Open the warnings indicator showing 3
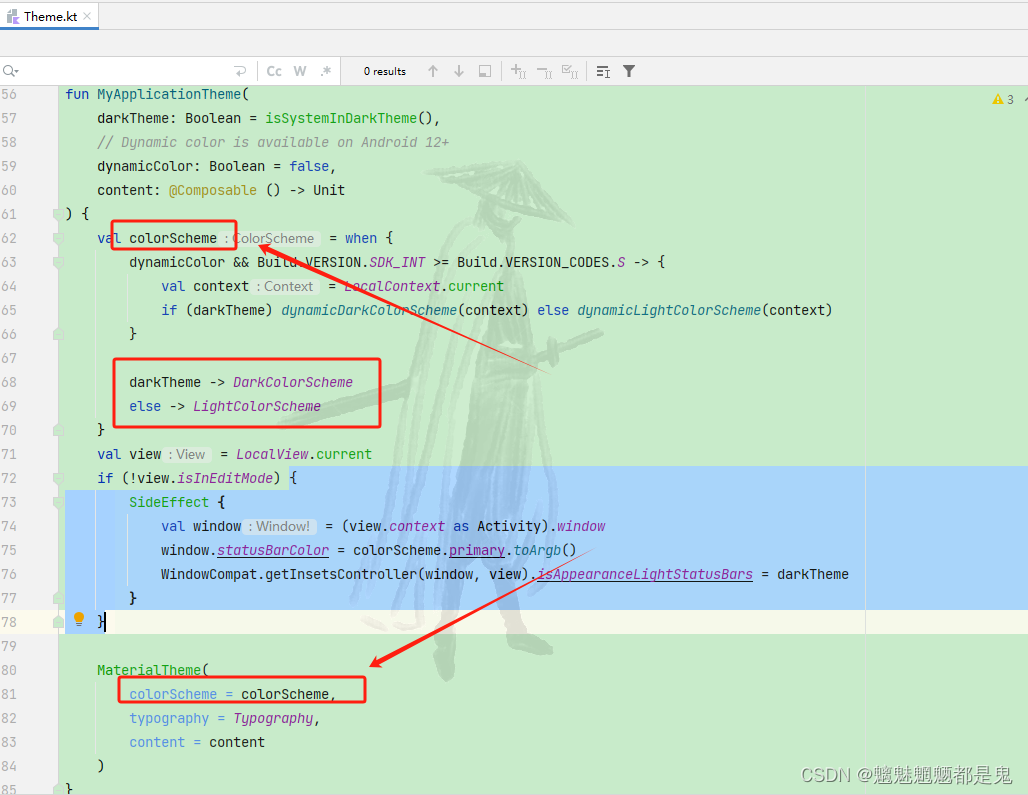1028x795 pixels. [x=1003, y=99]
